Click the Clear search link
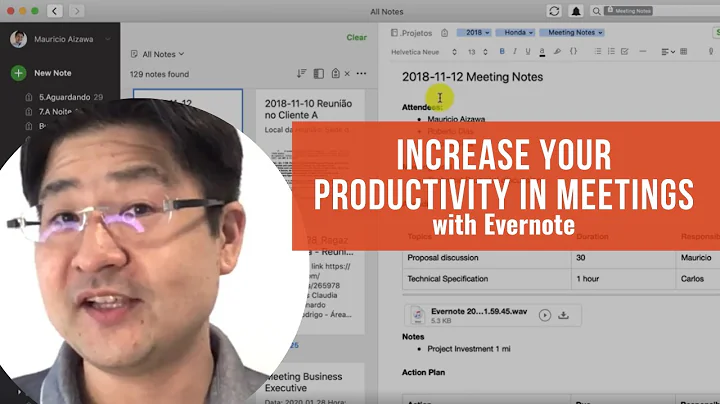The image size is (720, 404). [356, 37]
